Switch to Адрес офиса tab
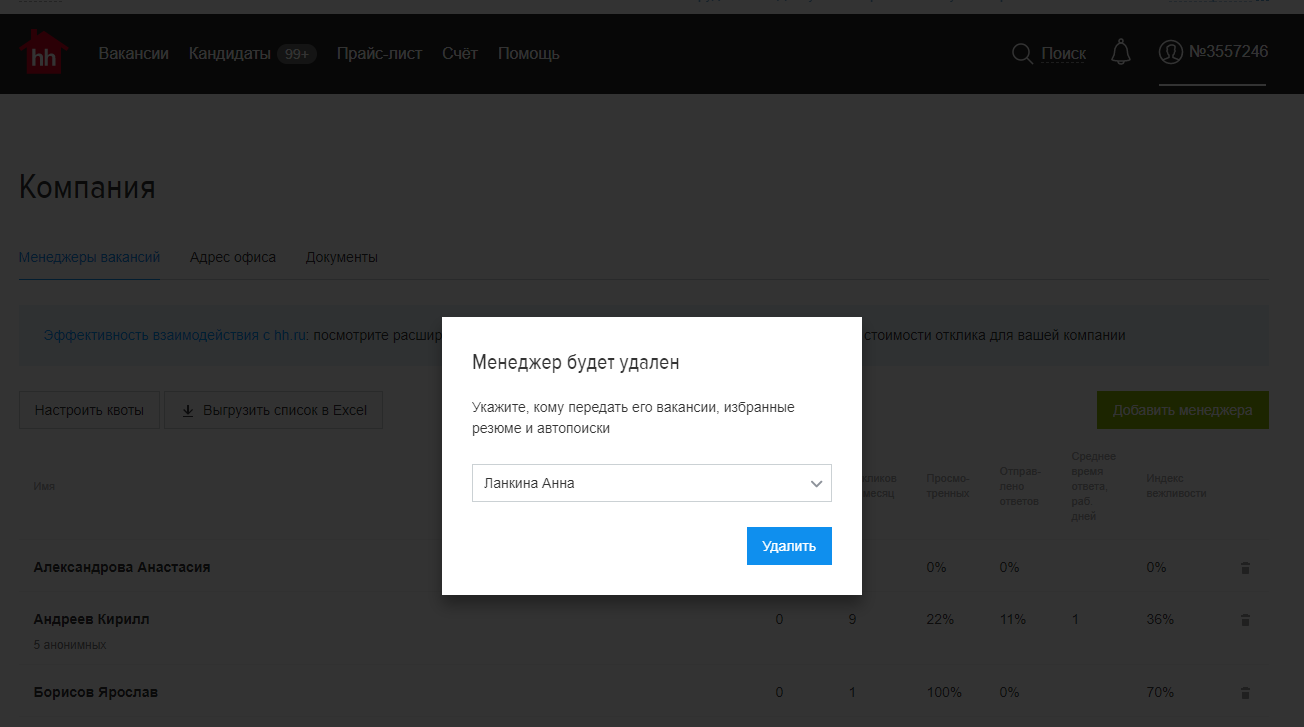This screenshot has height=727, width=1304. click(x=233, y=257)
